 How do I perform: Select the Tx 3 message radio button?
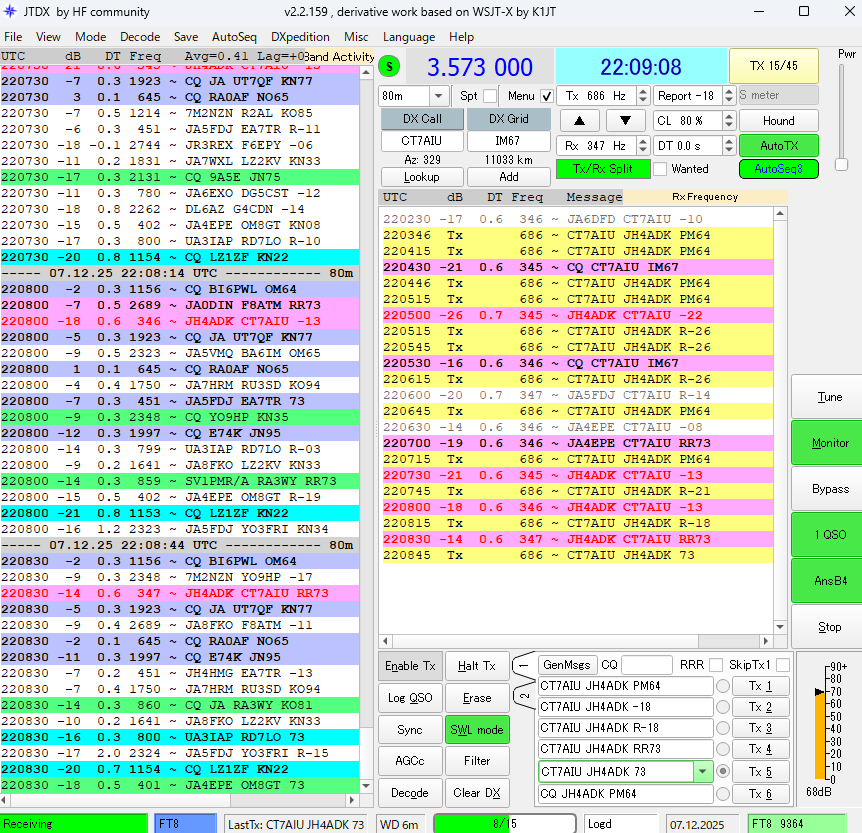tap(723, 728)
